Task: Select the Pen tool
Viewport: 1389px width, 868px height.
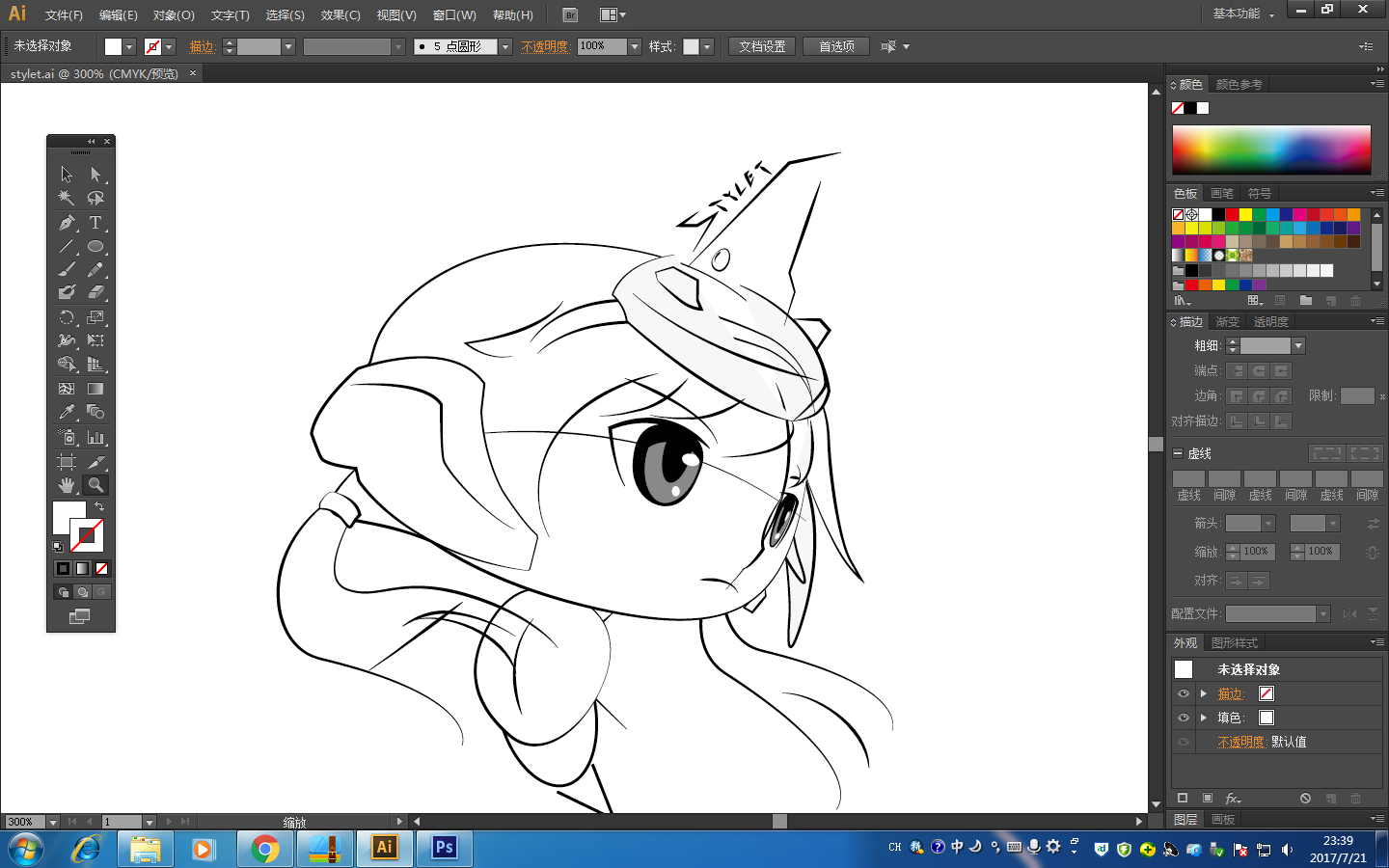Action: click(67, 223)
